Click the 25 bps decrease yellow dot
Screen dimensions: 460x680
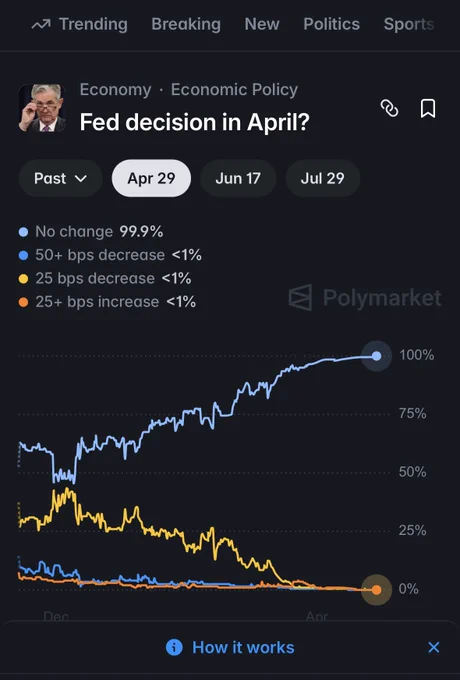(x=23, y=279)
